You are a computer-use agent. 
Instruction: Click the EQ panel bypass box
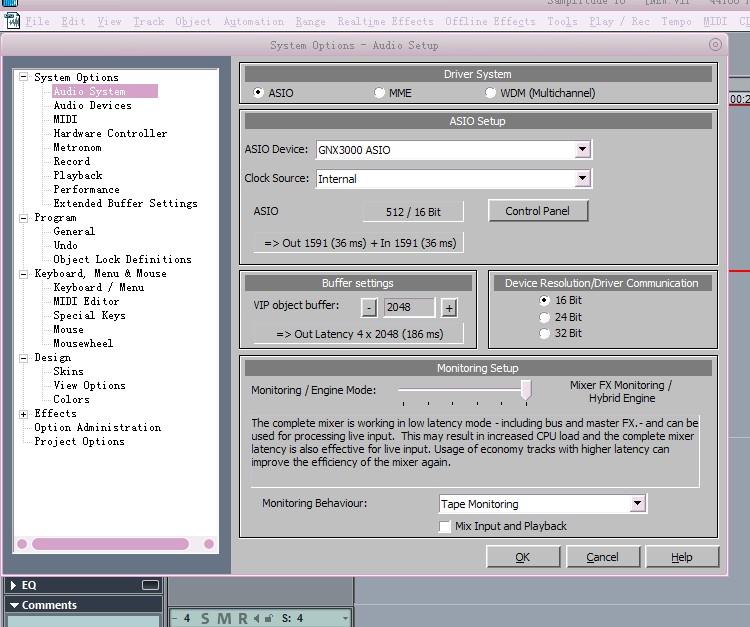tap(150, 585)
